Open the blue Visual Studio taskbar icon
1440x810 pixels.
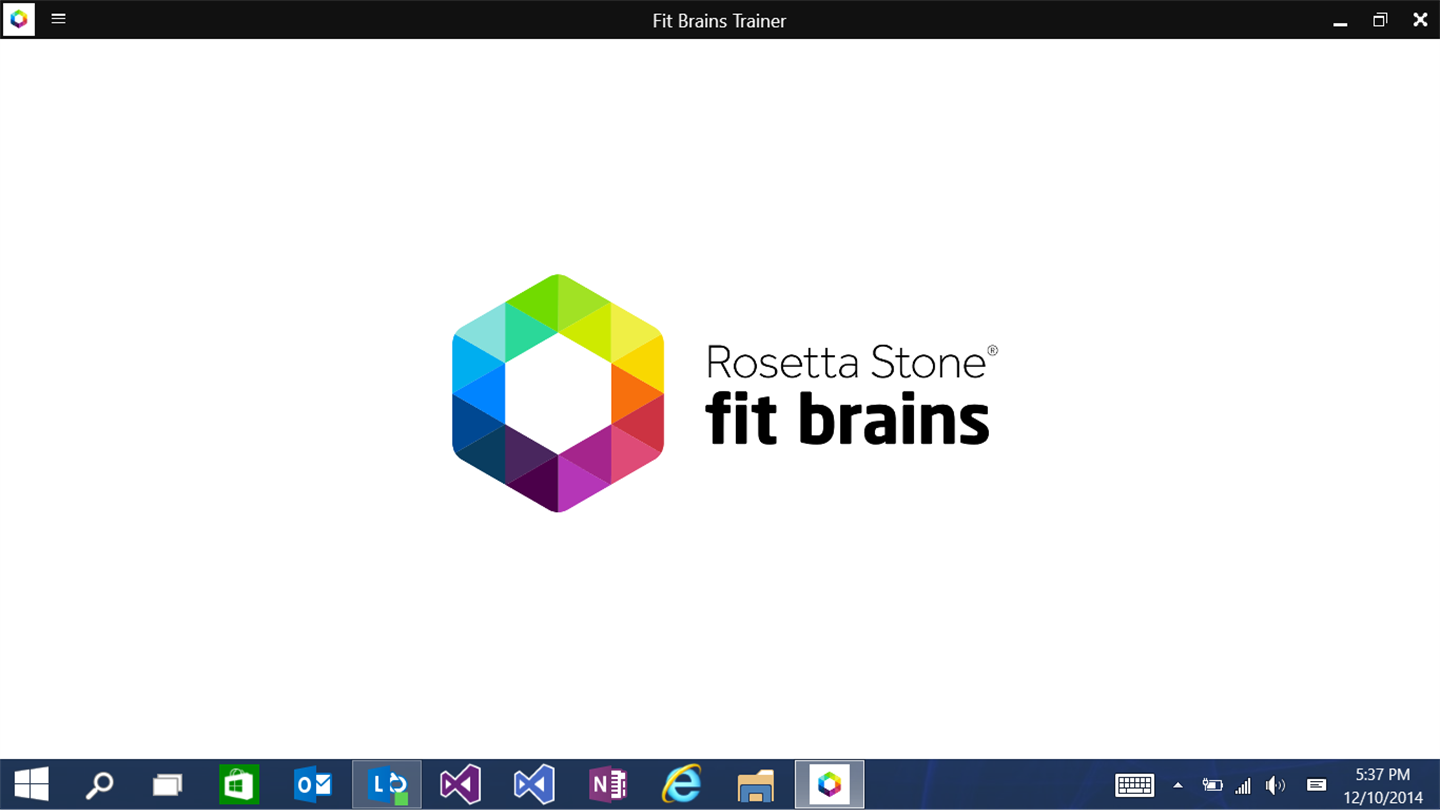(534, 785)
